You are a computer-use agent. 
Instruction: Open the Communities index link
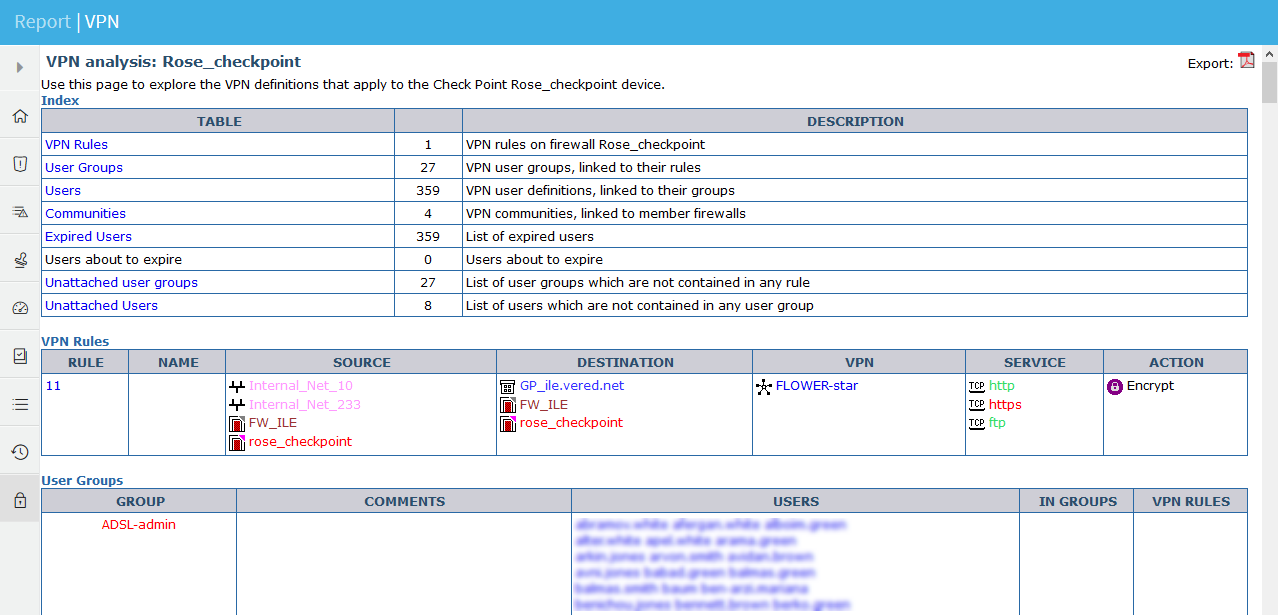coord(85,214)
